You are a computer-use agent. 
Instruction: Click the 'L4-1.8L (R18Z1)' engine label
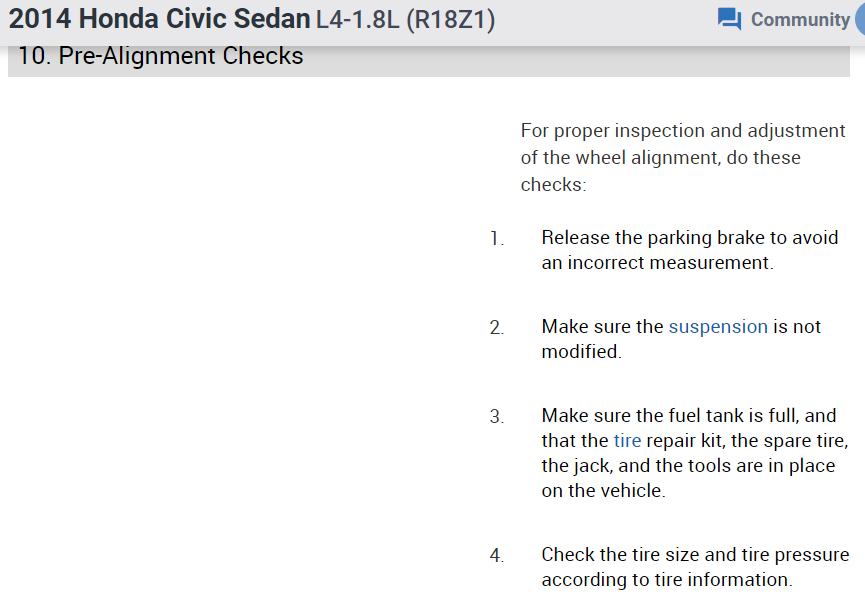click(405, 20)
